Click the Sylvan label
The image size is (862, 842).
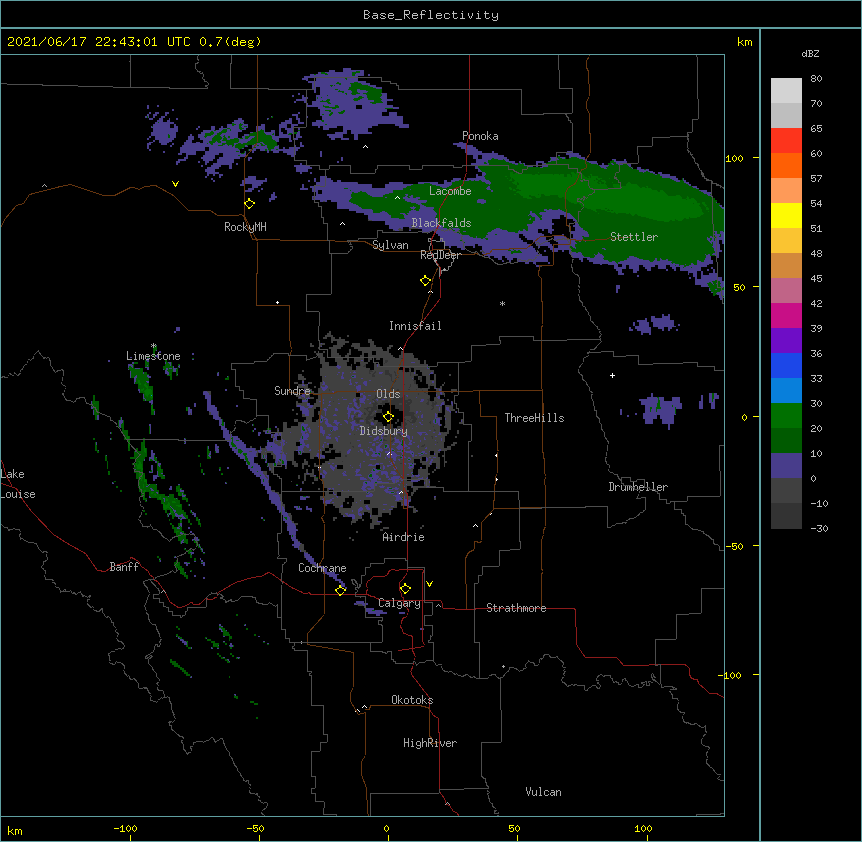pyautogui.click(x=390, y=245)
